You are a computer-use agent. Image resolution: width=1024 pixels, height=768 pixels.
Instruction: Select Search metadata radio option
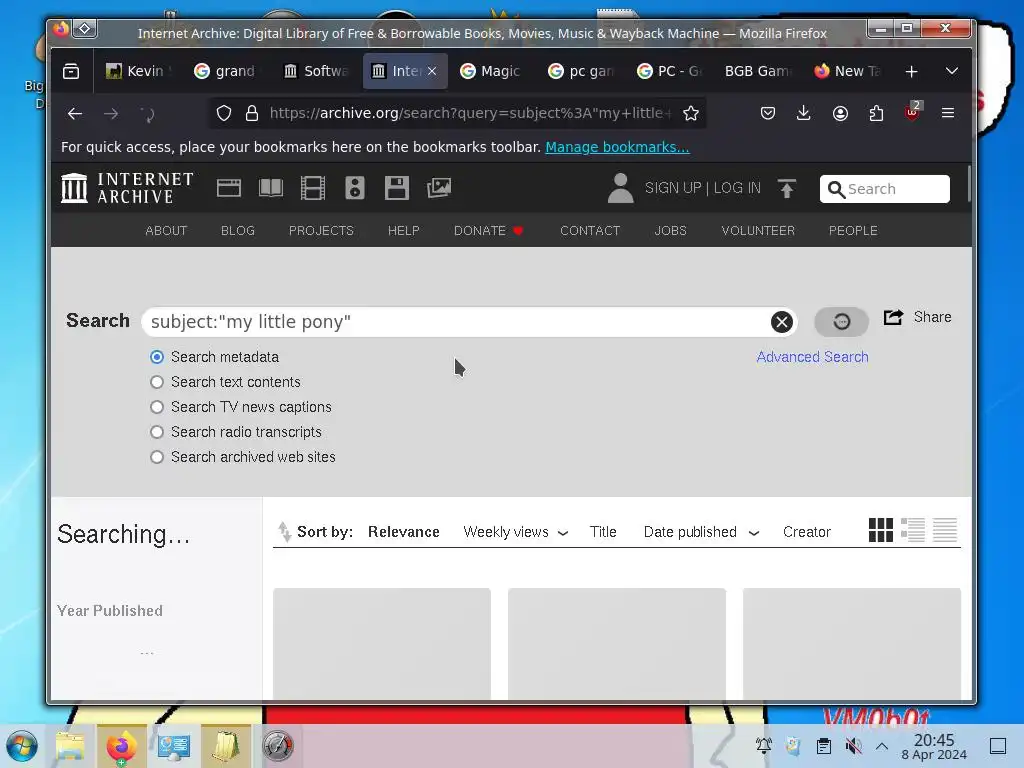pos(157,357)
